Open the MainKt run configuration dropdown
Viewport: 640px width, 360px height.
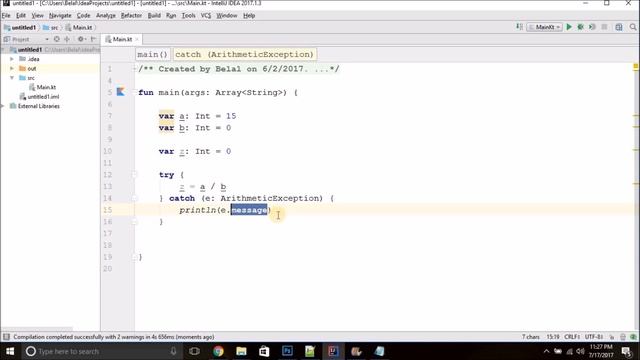544,27
